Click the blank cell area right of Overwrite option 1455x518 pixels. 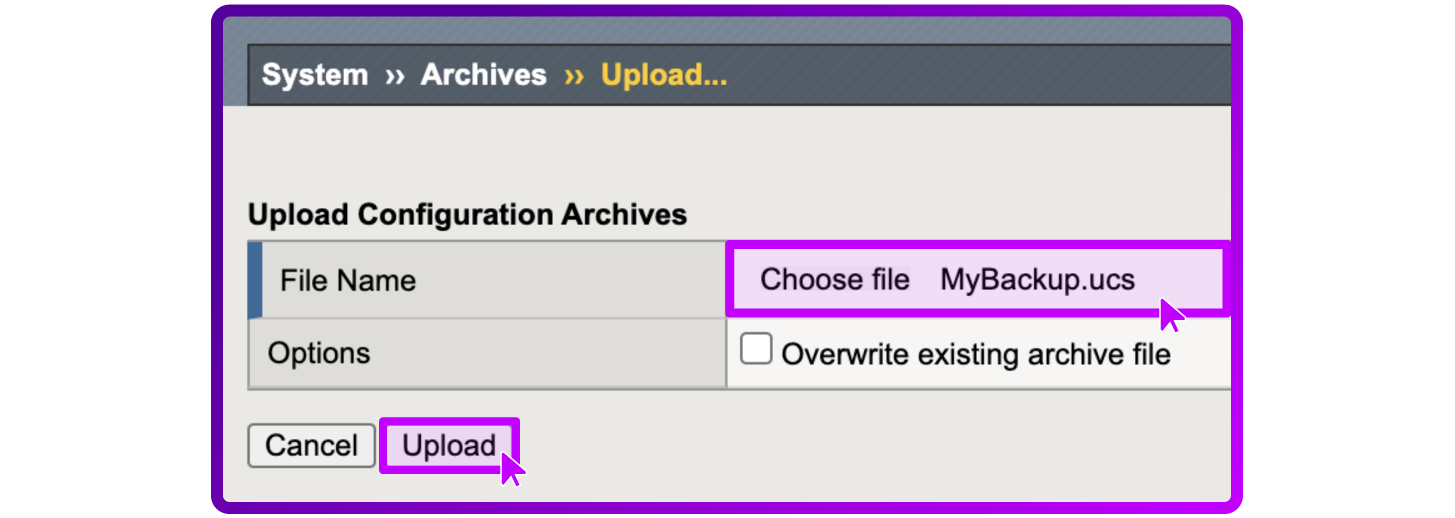(x=1201, y=354)
